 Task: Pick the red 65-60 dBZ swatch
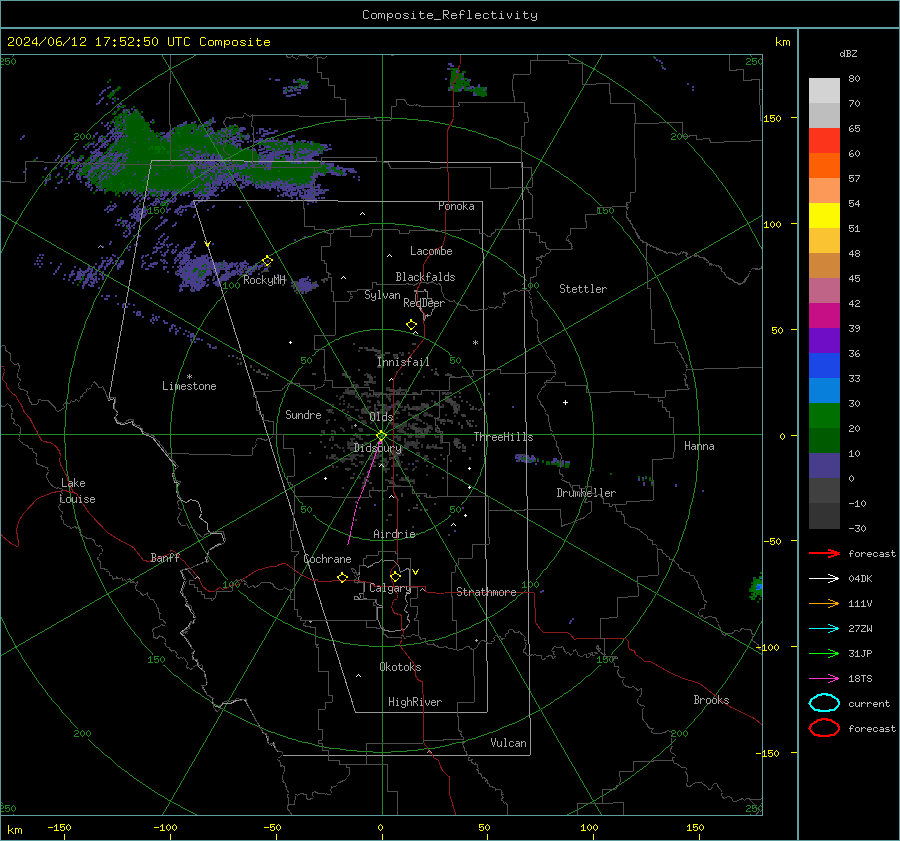824,140
